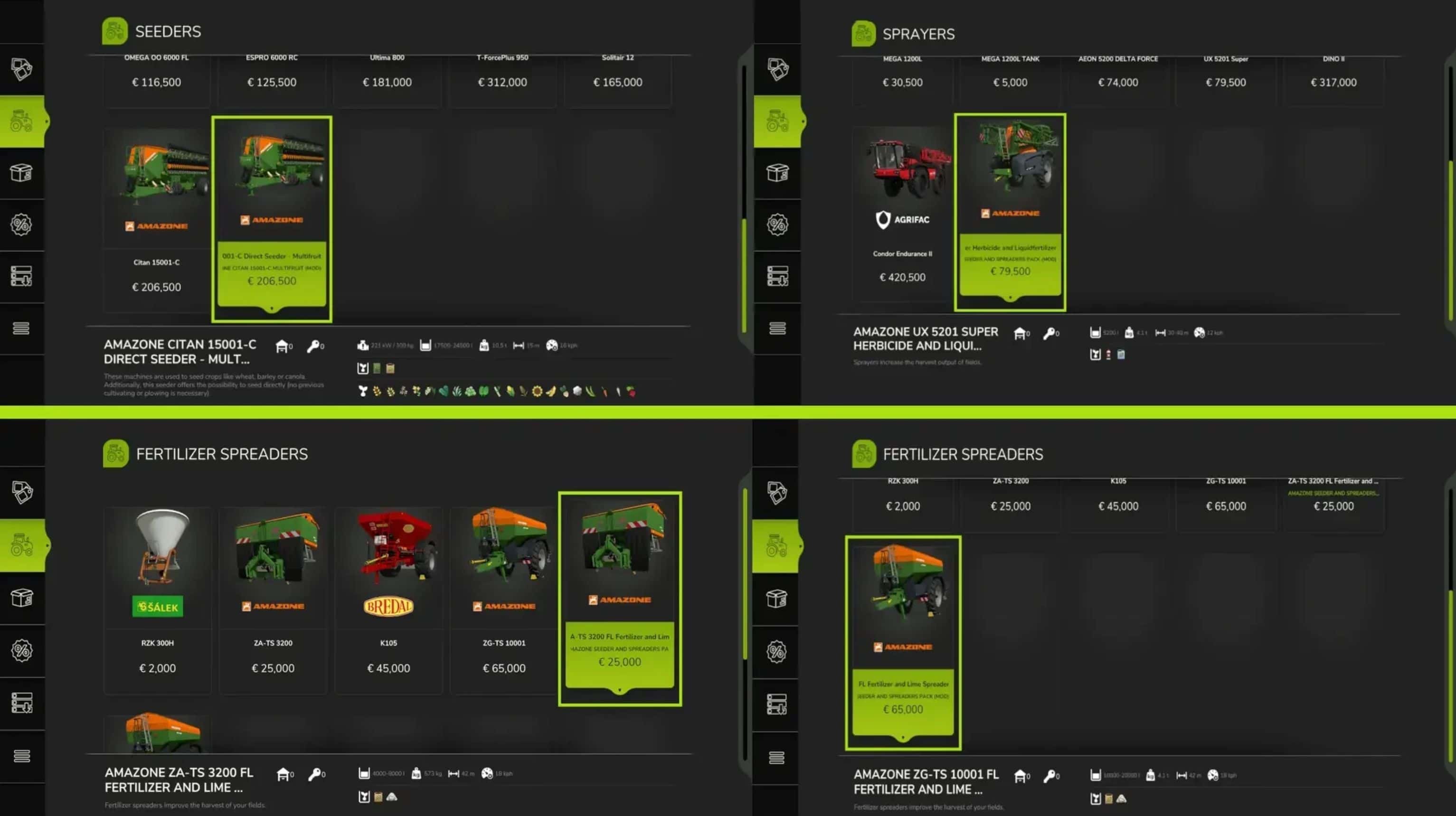The image size is (1456, 816).
Task: Open the sales percent icon in the Seeders sidebar
Action: point(21,225)
